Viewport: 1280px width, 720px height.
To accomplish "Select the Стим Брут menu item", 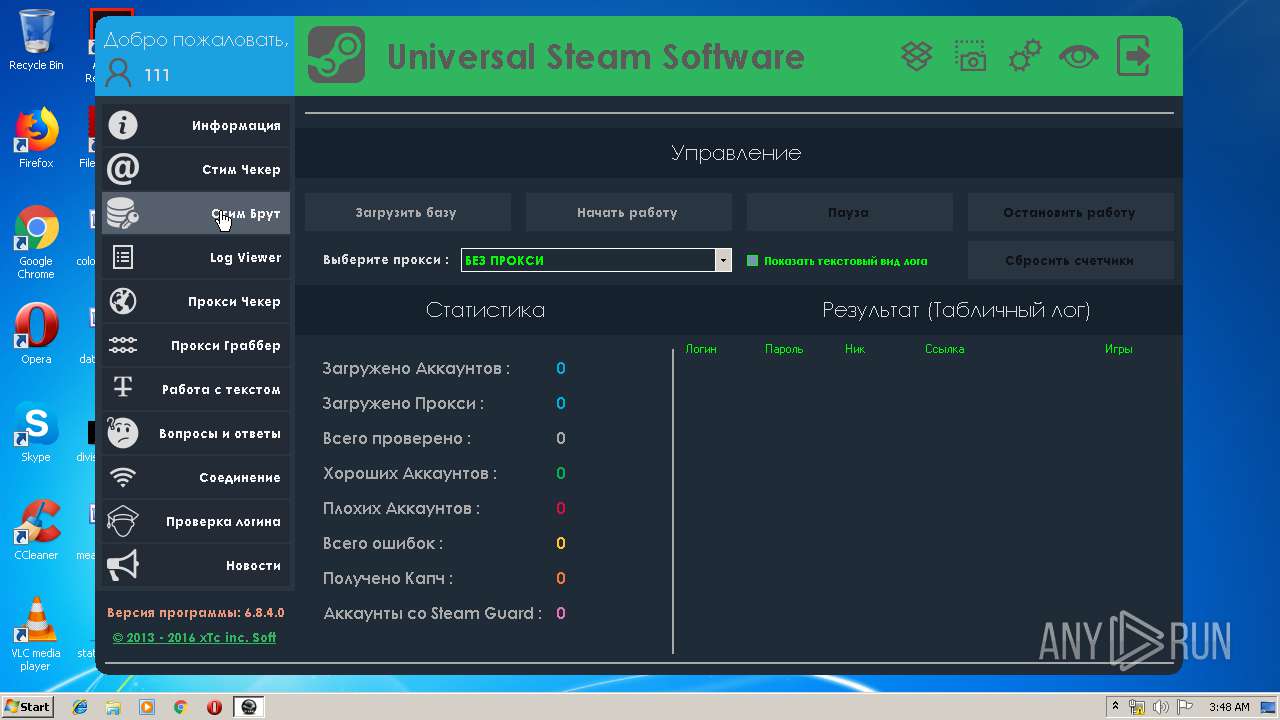I will pyautogui.click(x=196, y=213).
